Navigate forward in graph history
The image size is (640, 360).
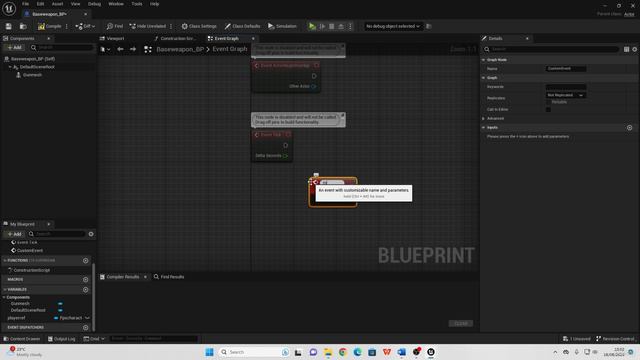click(x=133, y=49)
